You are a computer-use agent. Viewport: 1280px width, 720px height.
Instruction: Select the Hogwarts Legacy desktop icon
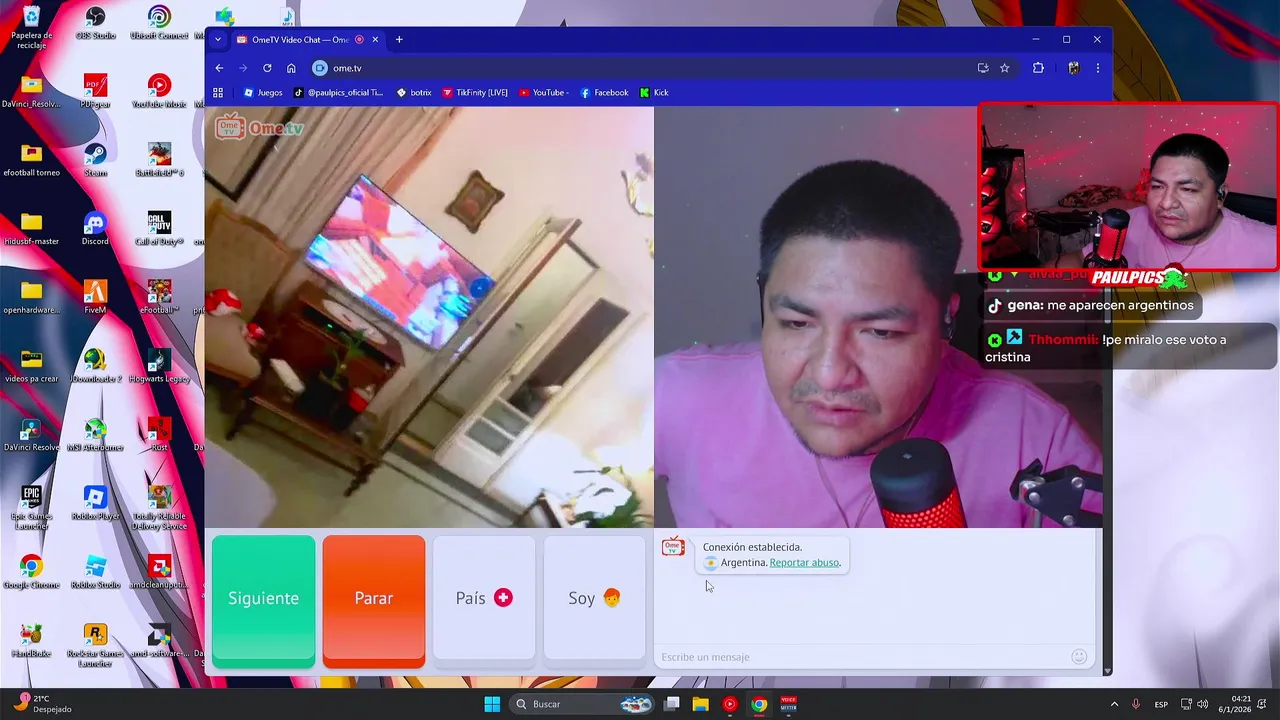159,366
